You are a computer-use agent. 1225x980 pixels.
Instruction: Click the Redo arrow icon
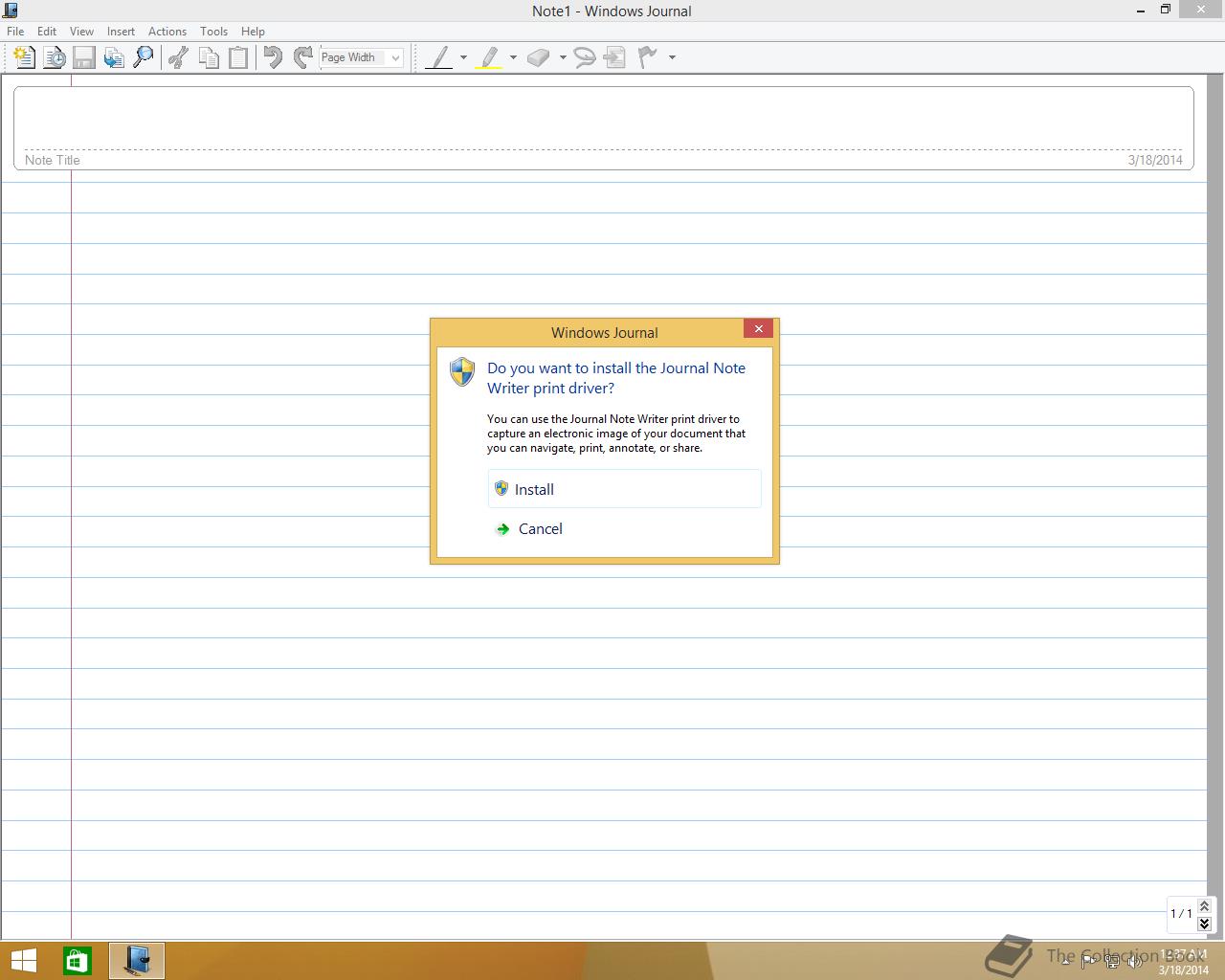coord(303,57)
